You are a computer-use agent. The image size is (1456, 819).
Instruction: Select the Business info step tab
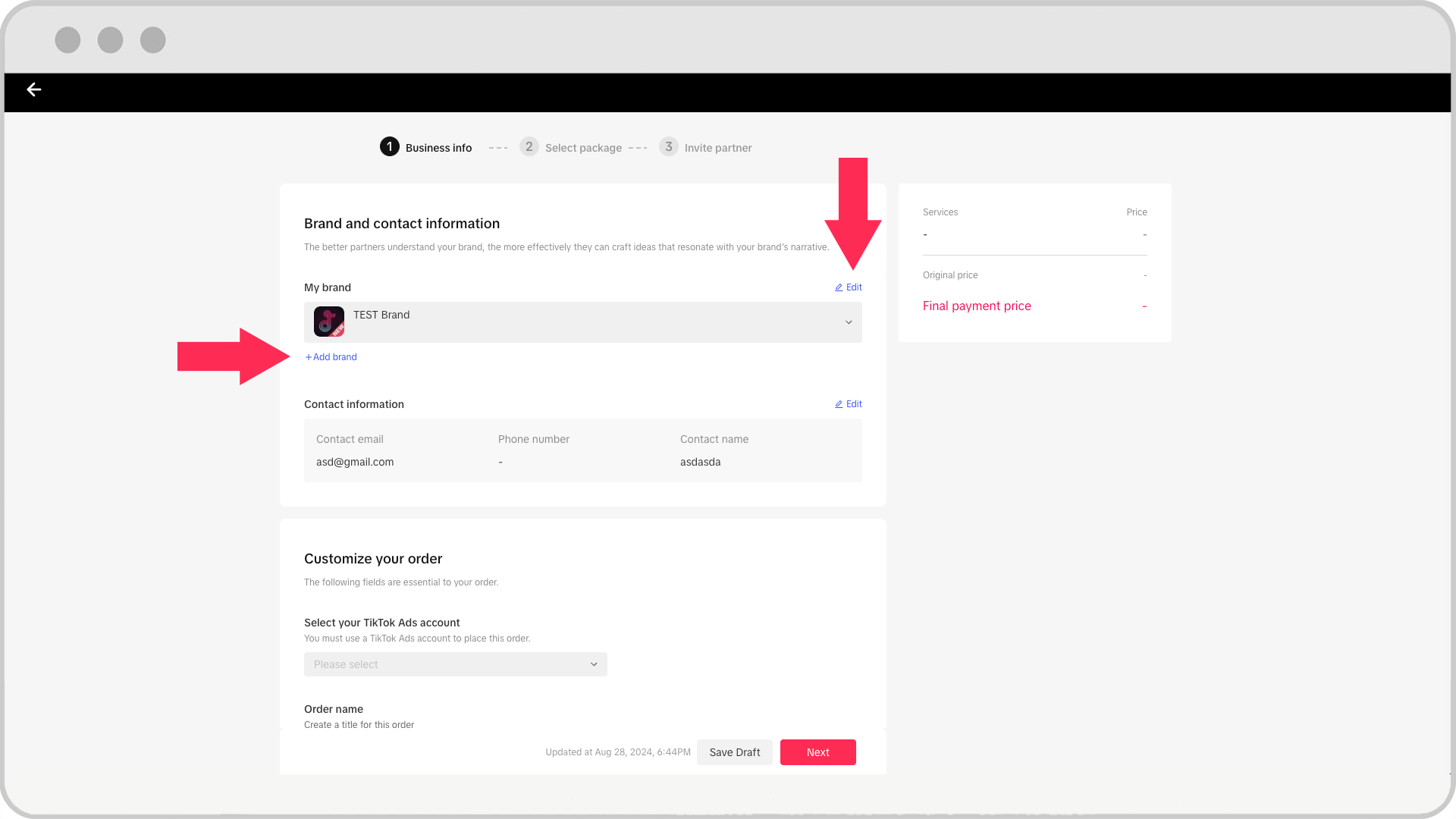(426, 147)
